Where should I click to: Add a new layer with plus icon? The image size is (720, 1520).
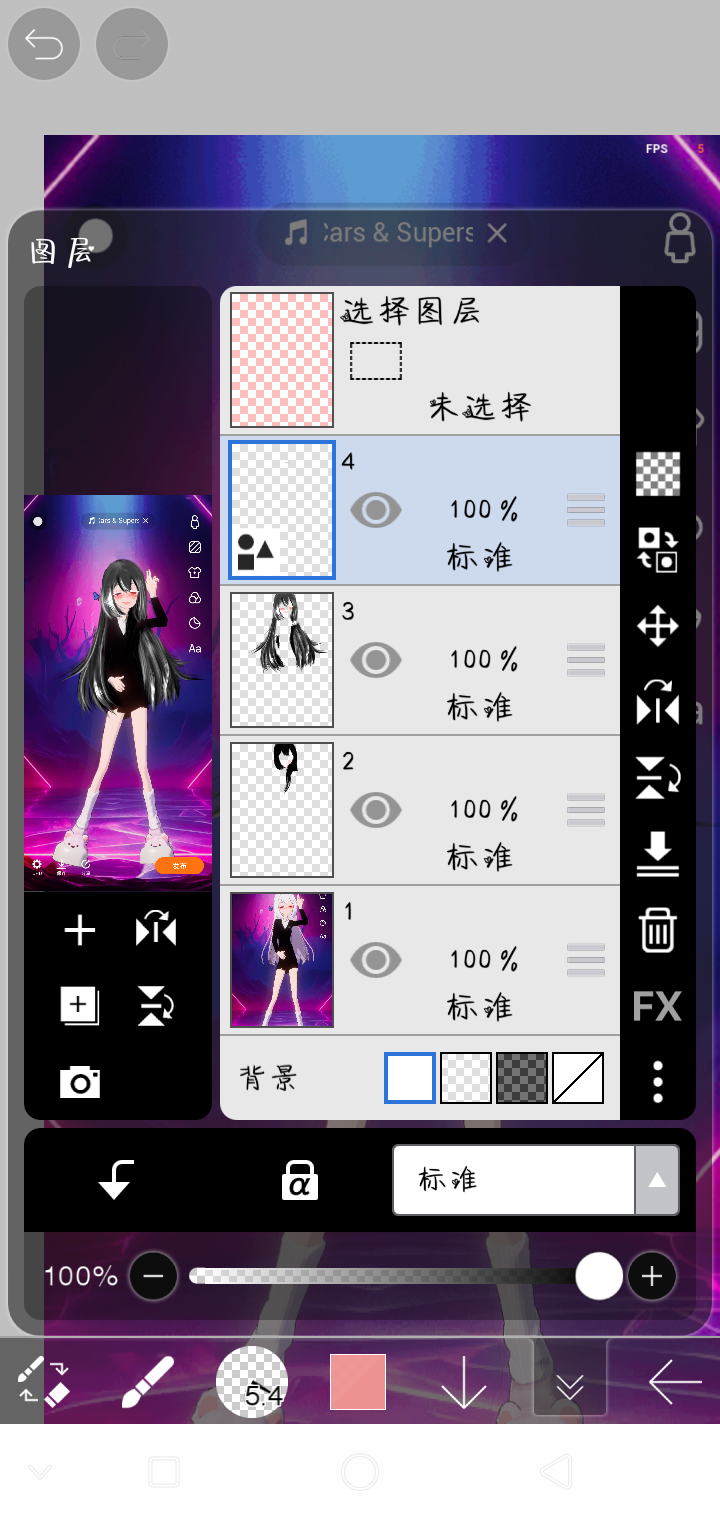point(80,931)
